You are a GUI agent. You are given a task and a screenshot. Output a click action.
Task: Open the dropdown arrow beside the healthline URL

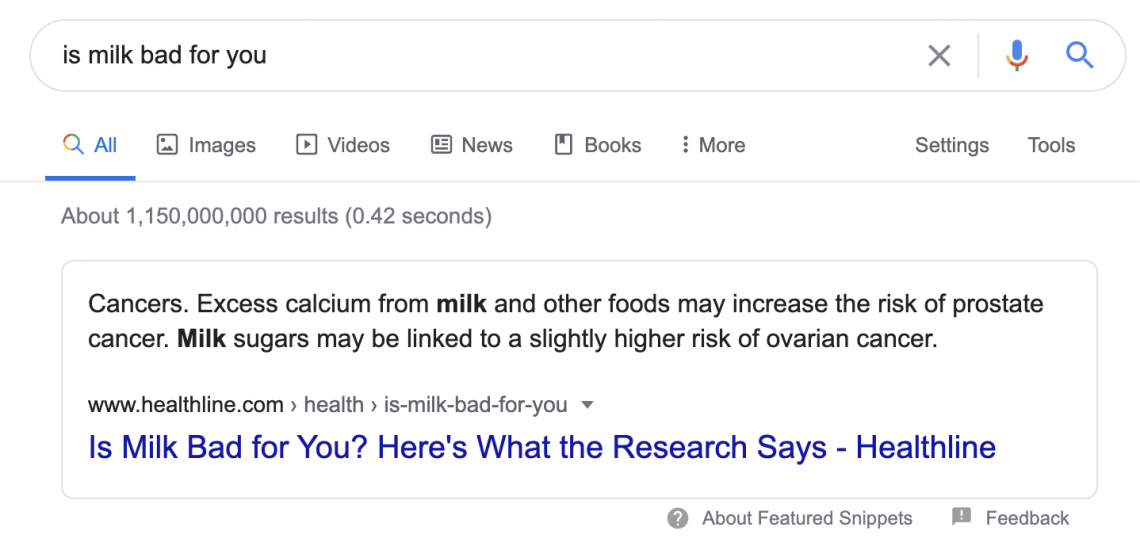click(x=587, y=405)
